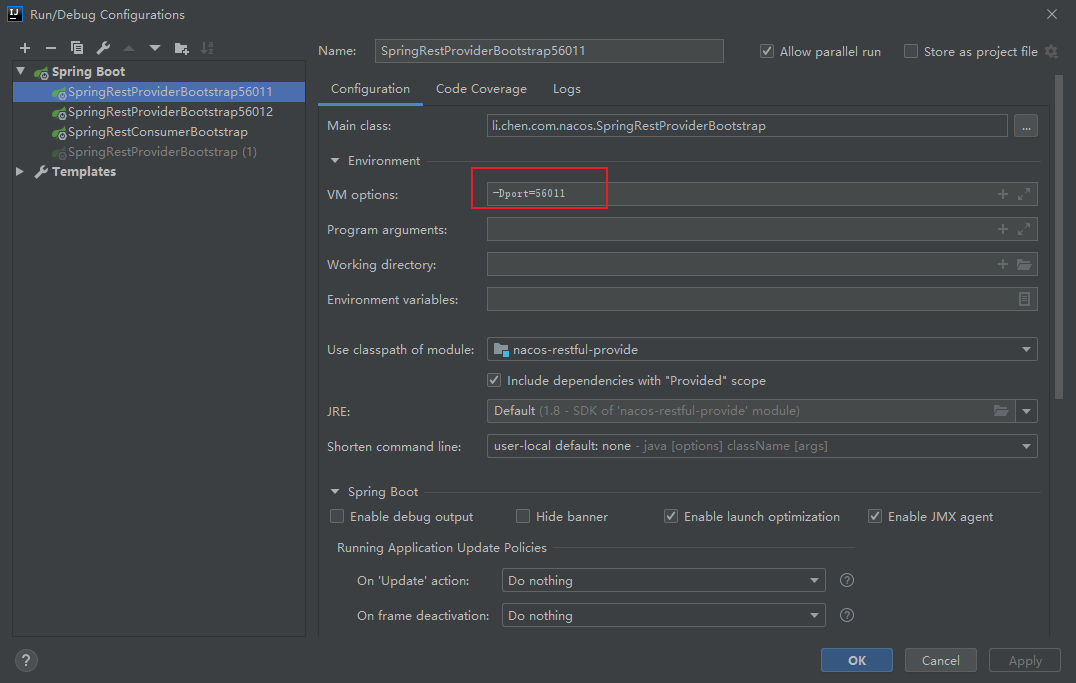Open the settings gear beside Store as project file
This screenshot has height=683, width=1076.
coord(1051,51)
